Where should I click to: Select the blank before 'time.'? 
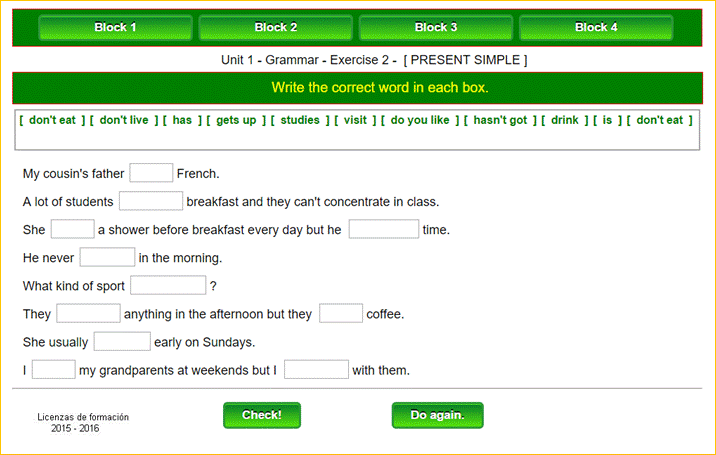(x=383, y=229)
